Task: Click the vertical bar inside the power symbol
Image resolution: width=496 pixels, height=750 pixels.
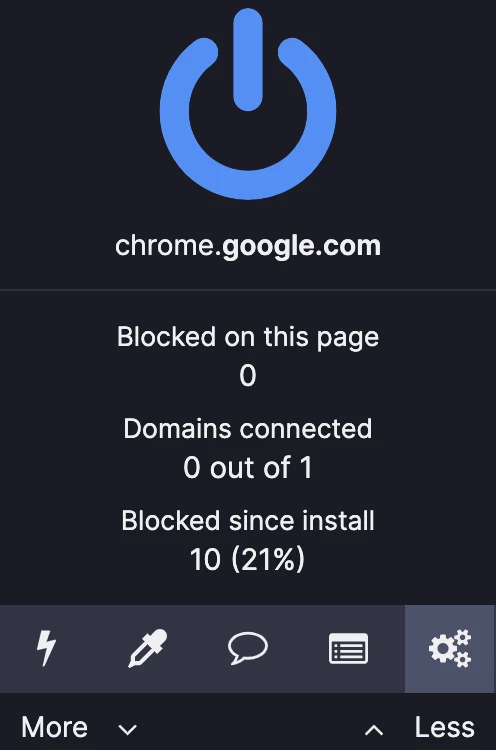Action: [248, 60]
